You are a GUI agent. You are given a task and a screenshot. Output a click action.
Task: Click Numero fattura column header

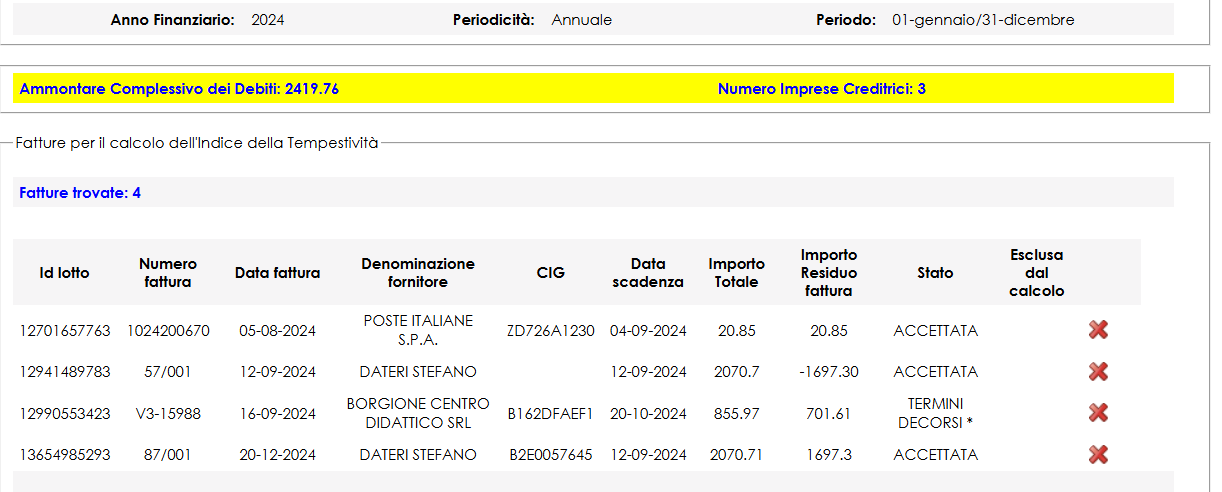[x=168, y=272]
